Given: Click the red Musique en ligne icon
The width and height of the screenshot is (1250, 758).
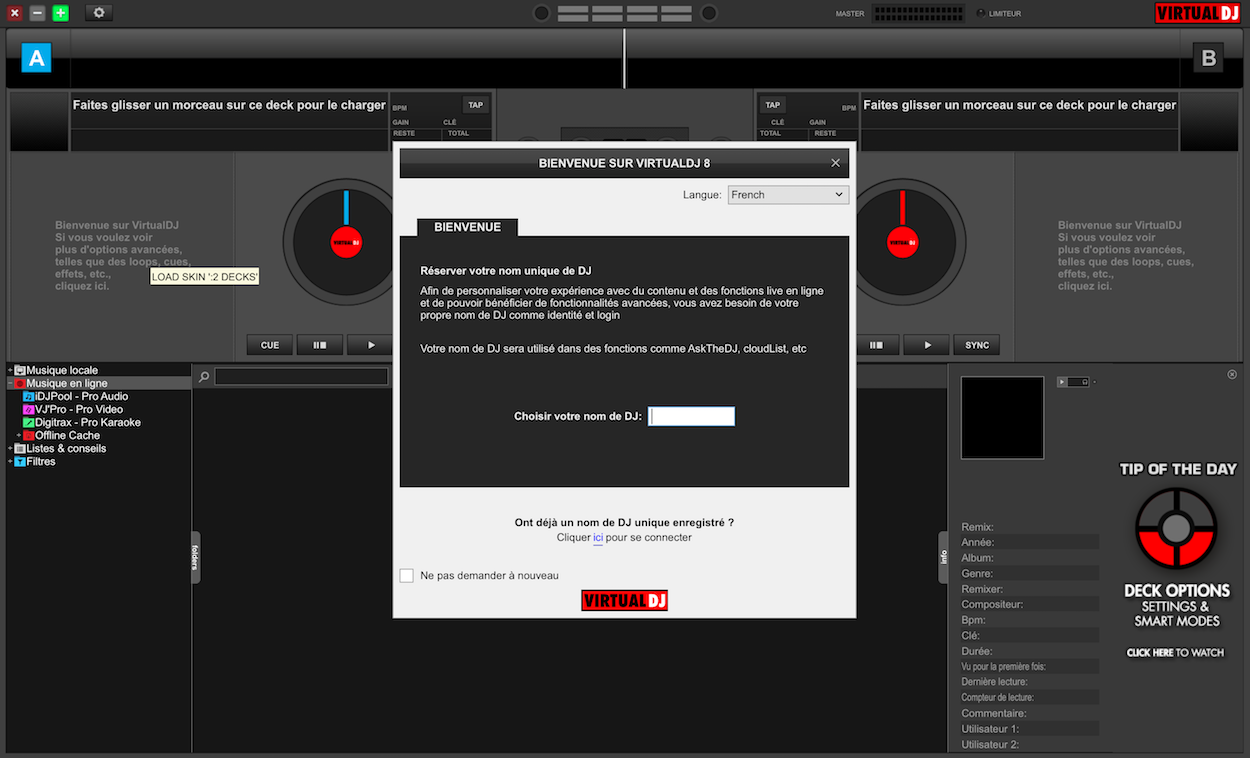Looking at the screenshot, I should click(x=20, y=383).
